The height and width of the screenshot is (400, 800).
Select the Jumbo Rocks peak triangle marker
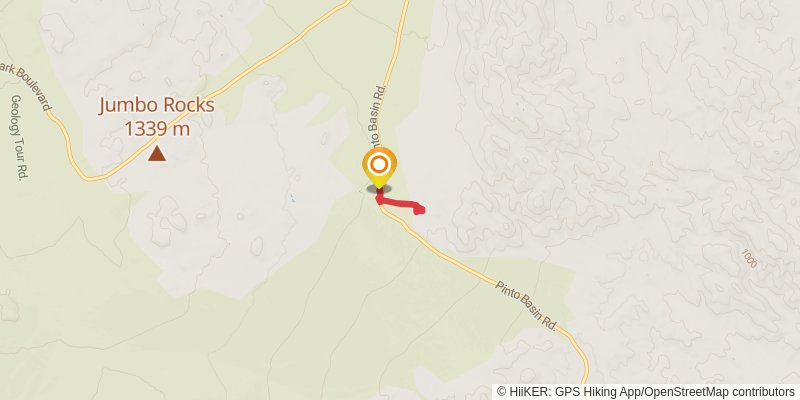pos(157,153)
